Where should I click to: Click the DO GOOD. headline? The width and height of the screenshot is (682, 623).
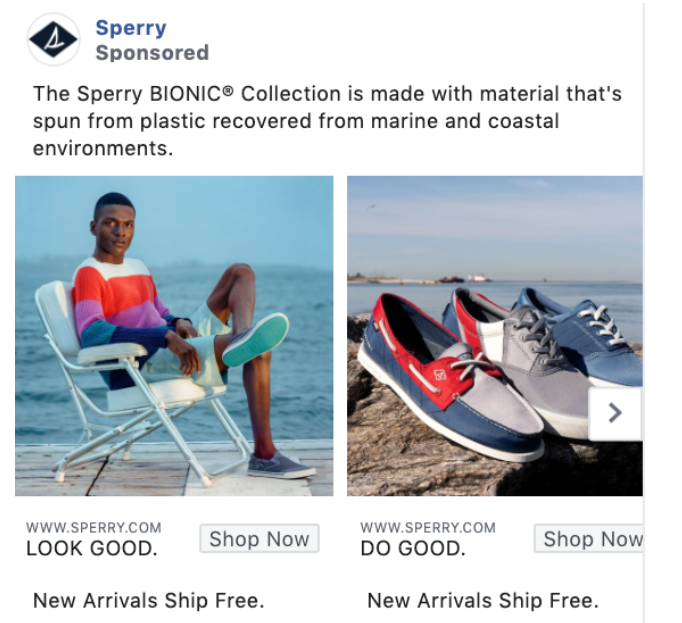(413, 548)
